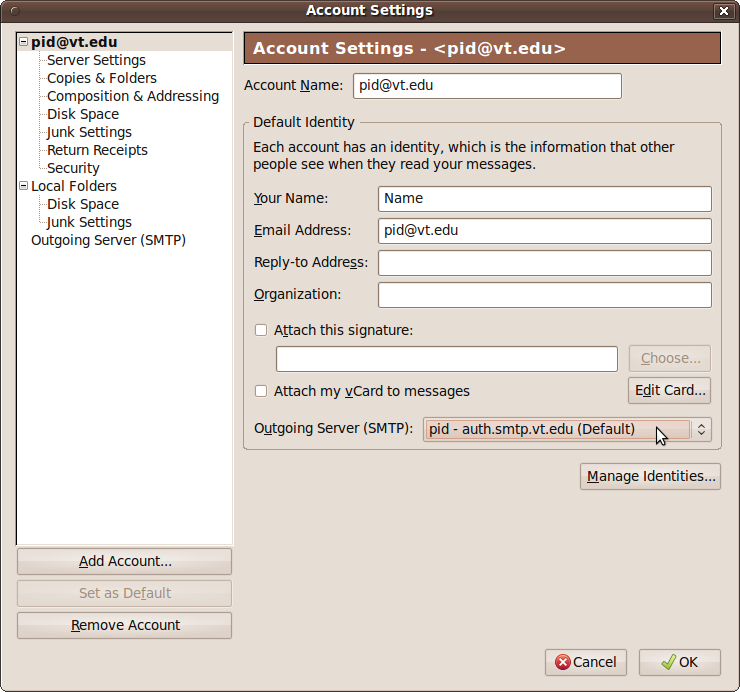Select Disk Space under Local Folders
Viewport: 740px width, 692px height.
82,204
